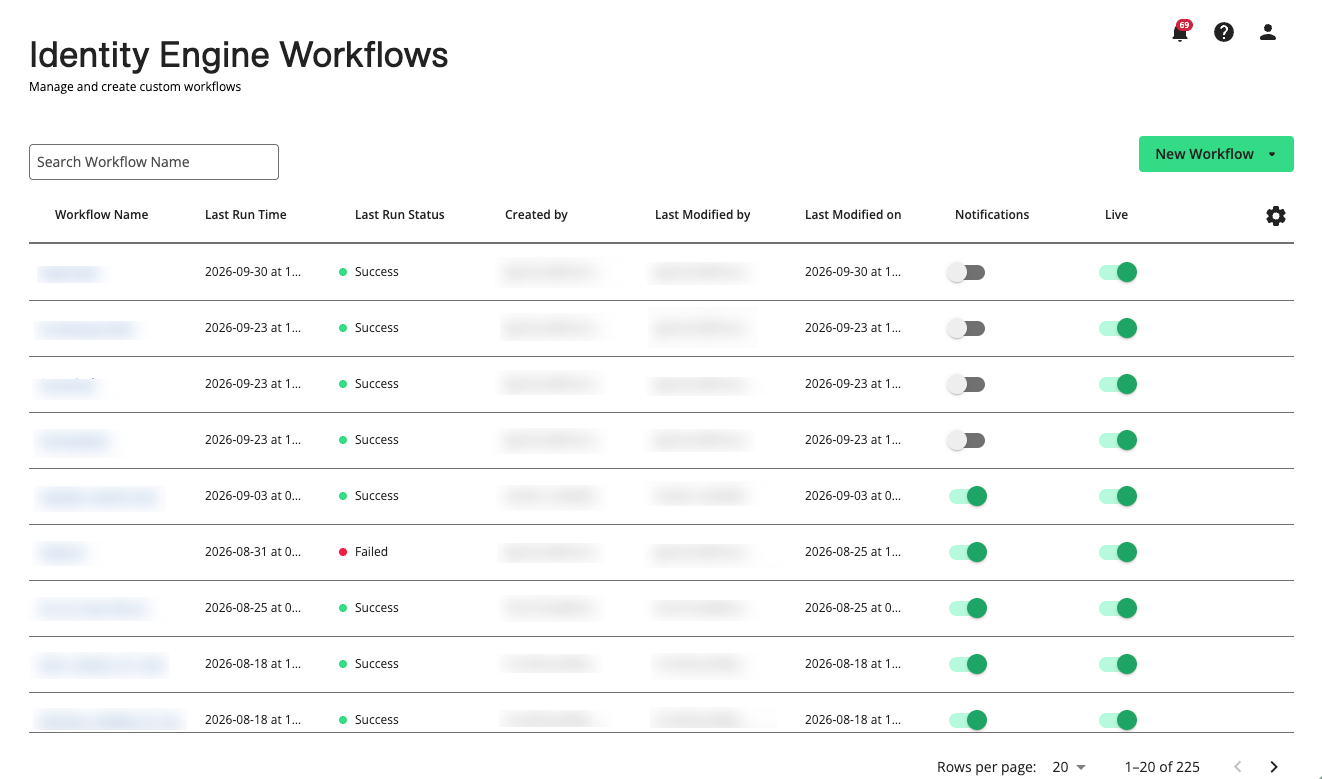Screen dimensions: 1322x779
Task: Open the help question mark icon
Action: click(1224, 32)
